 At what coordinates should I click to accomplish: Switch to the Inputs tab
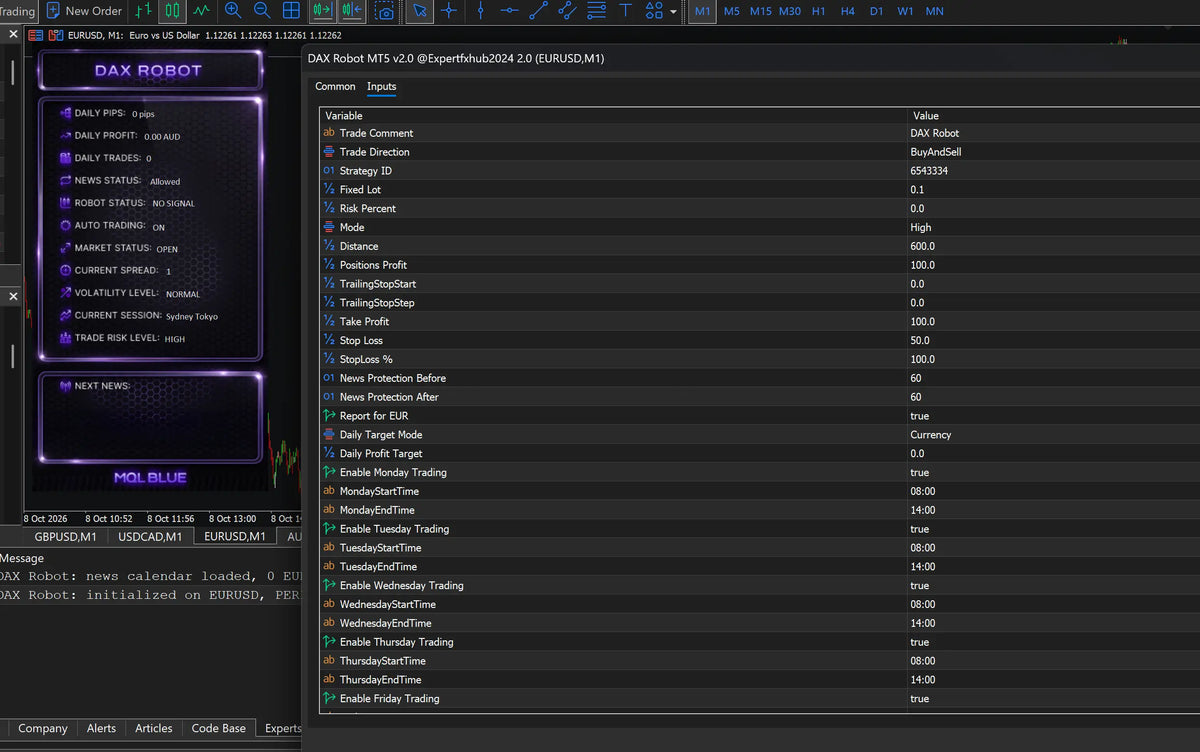pos(382,87)
